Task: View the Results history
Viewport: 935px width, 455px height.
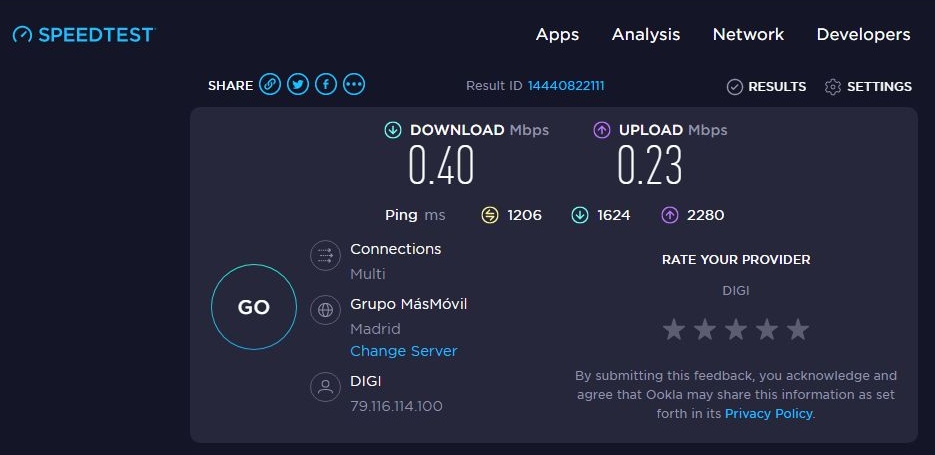Action: tap(766, 87)
